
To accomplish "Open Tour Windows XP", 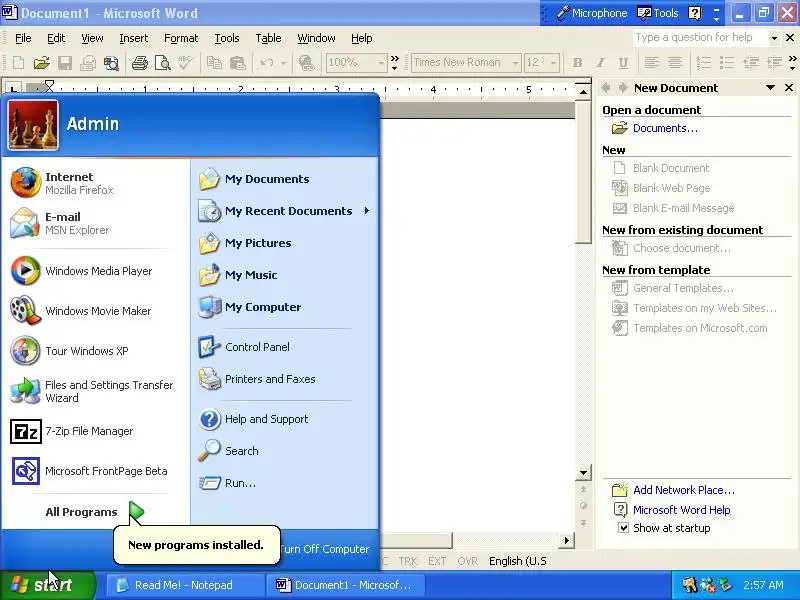I will pos(95,351).
